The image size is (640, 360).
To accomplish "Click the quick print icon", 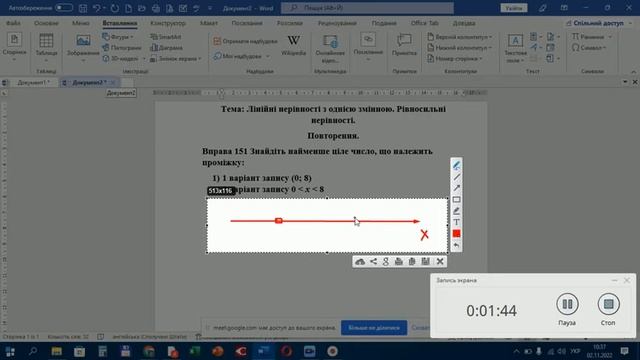I will [x=156, y=8].
